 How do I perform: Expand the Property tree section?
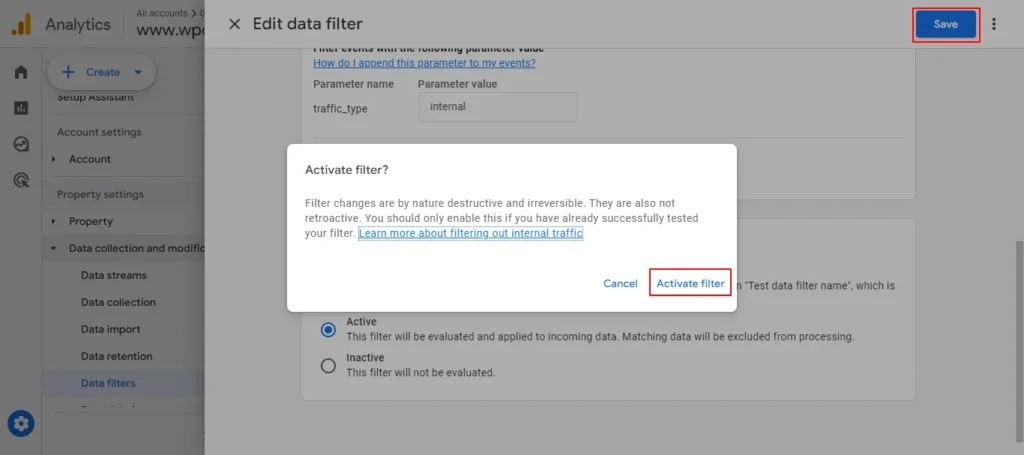click(x=54, y=221)
